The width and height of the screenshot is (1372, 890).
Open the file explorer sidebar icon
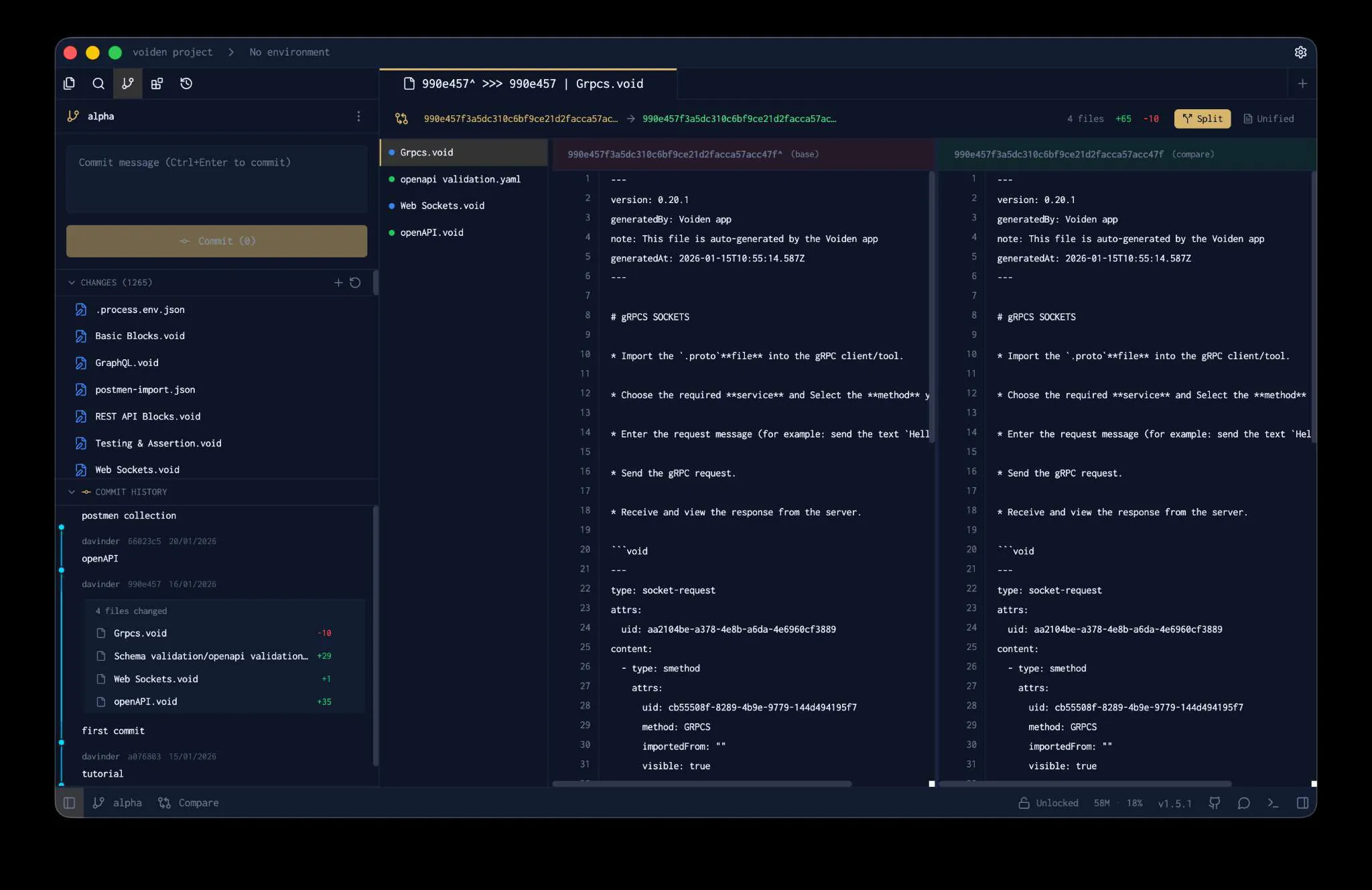(x=69, y=84)
